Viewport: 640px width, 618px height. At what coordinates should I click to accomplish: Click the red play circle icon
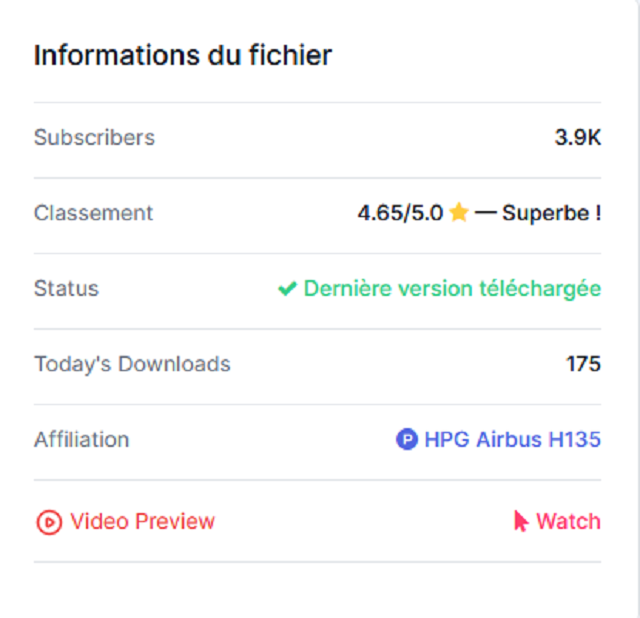pos(49,522)
